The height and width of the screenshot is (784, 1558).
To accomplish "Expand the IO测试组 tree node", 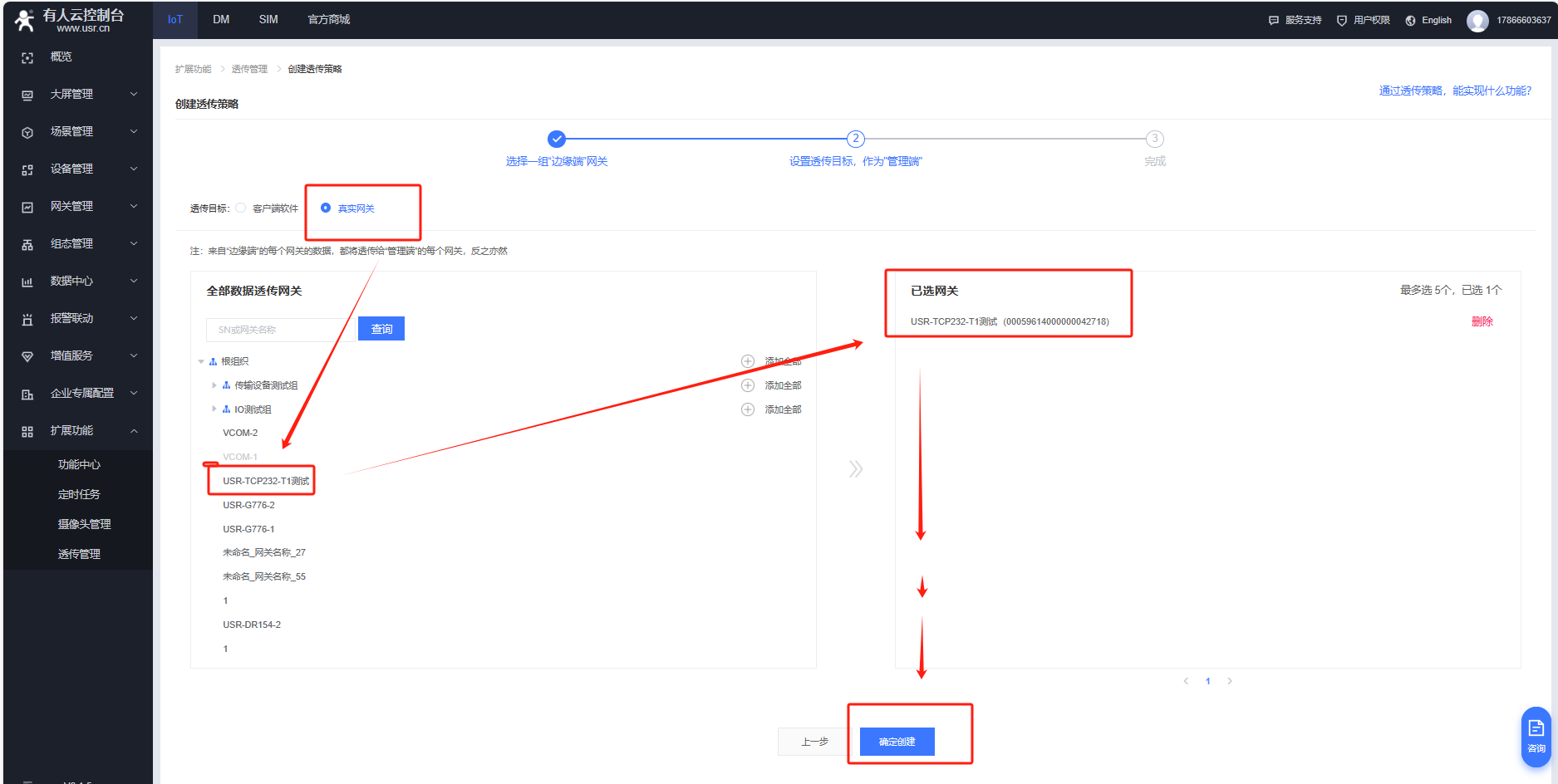I will point(214,409).
